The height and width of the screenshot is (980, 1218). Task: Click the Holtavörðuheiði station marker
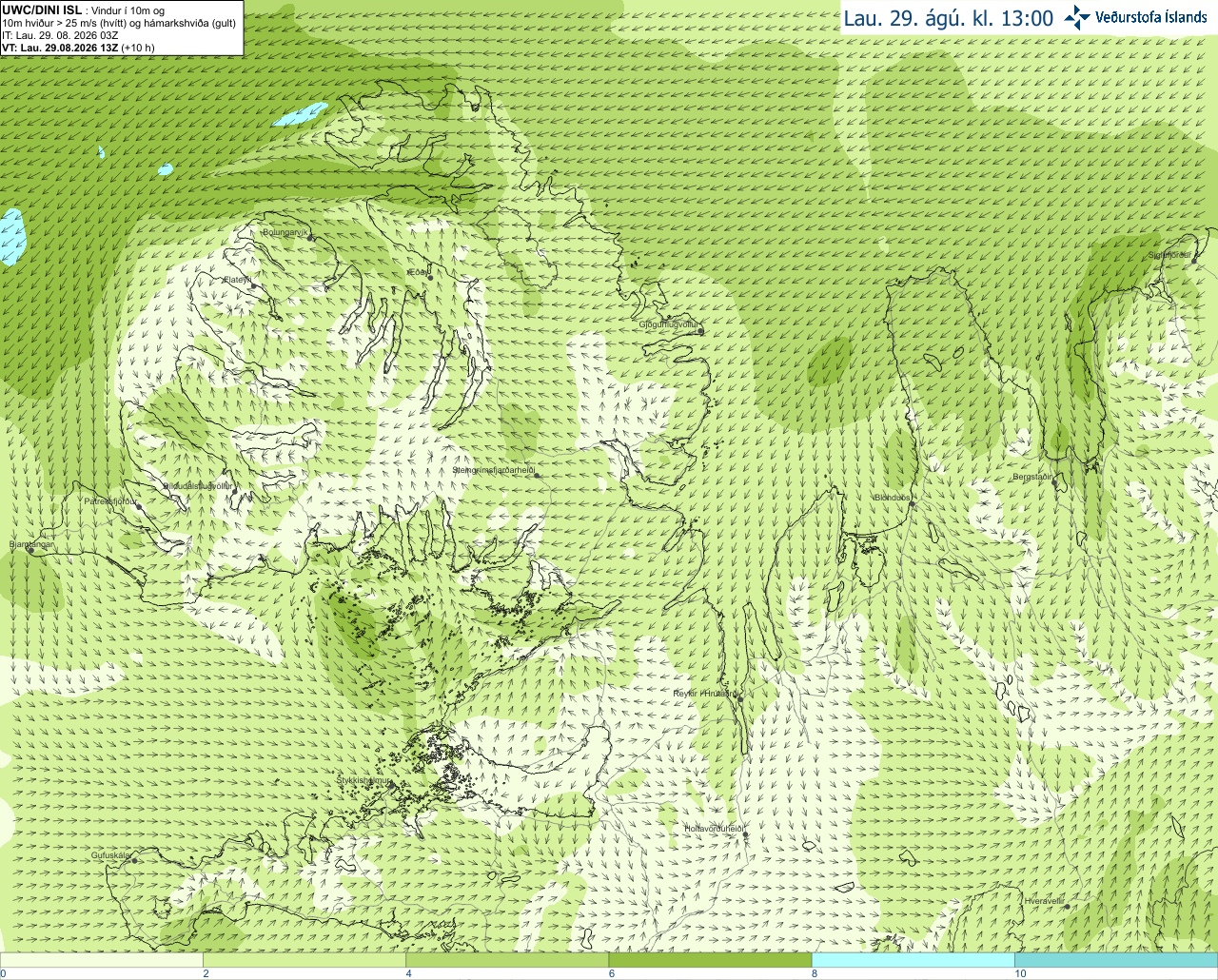pyautogui.click(x=745, y=835)
